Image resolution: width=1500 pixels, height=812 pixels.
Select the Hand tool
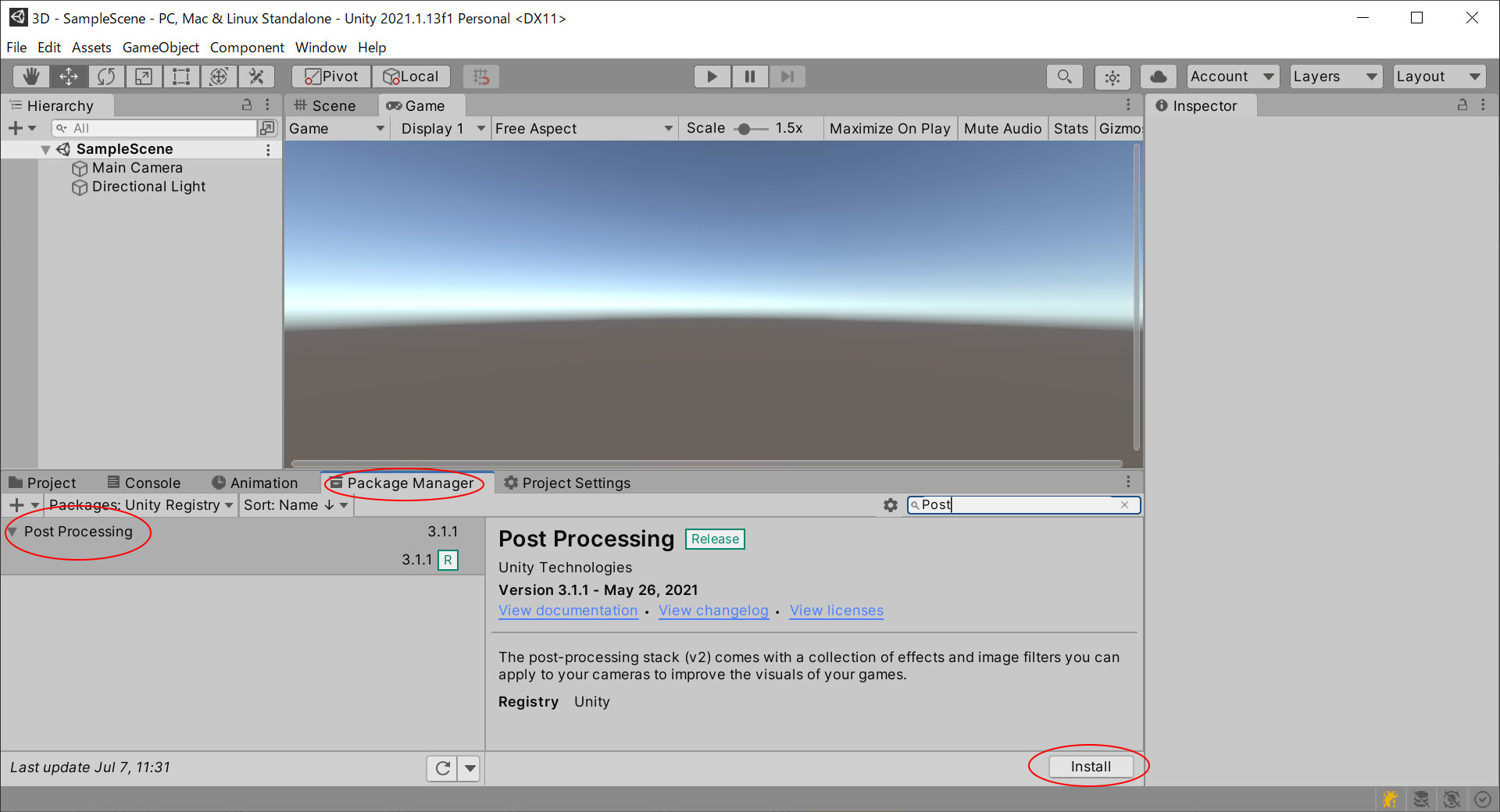[31, 77]
